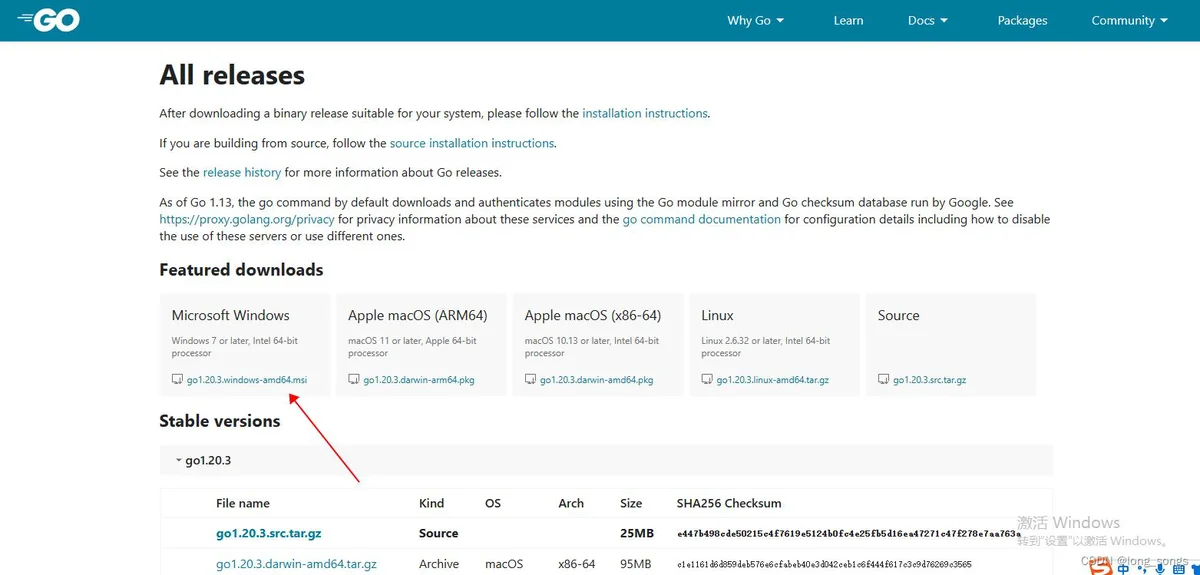Open the https://proxy.golang.org/privacy link

click(x=247, y=219)
